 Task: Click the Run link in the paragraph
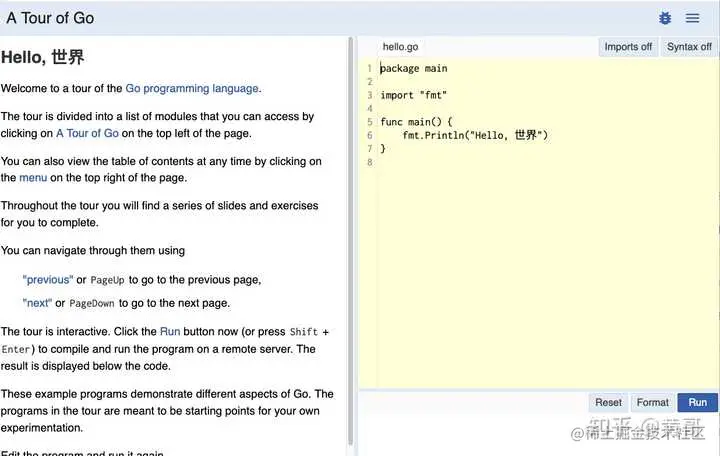[x=170, y=332]
